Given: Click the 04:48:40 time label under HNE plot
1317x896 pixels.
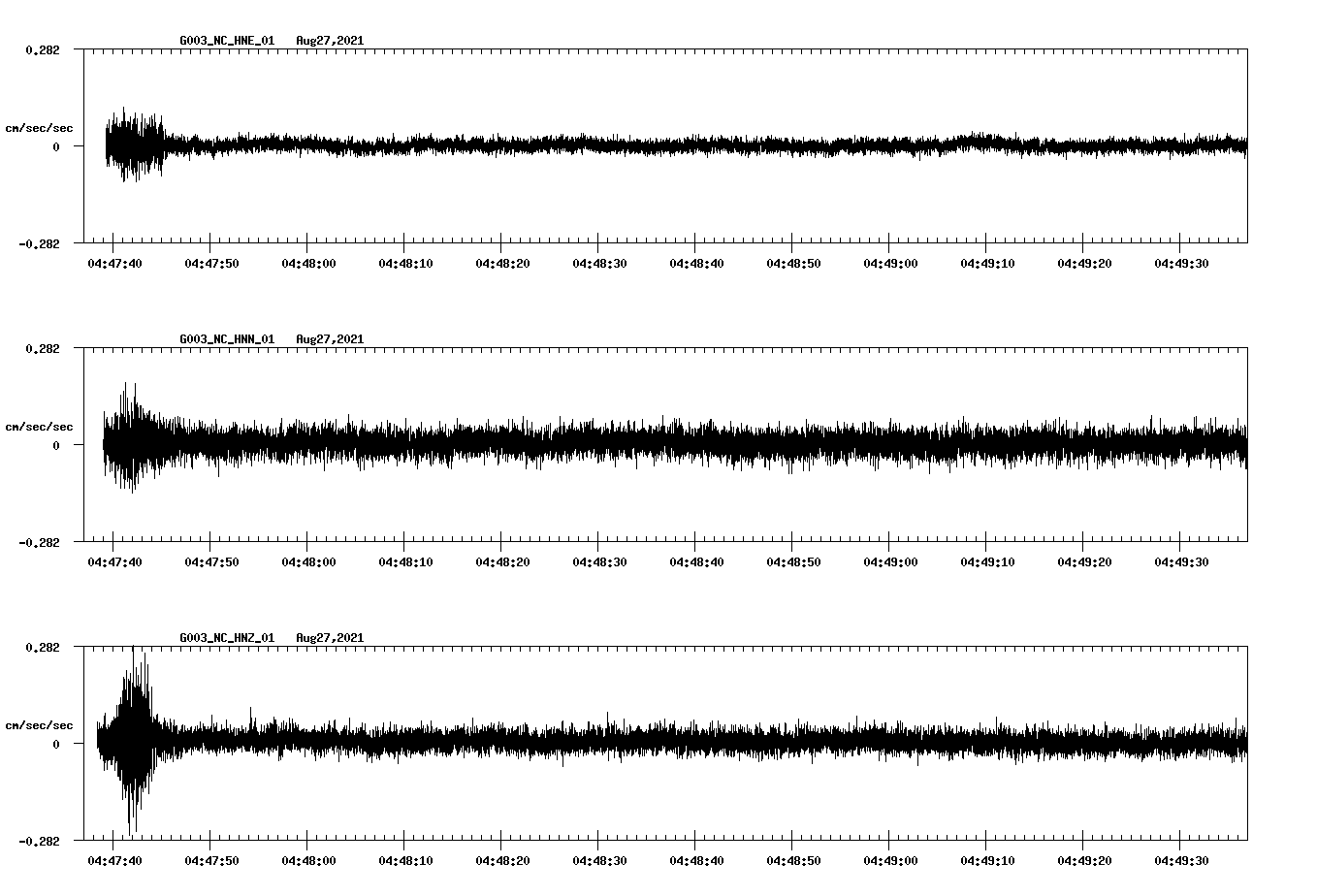Looking at the screenshot, I should (x=696, y=263).
